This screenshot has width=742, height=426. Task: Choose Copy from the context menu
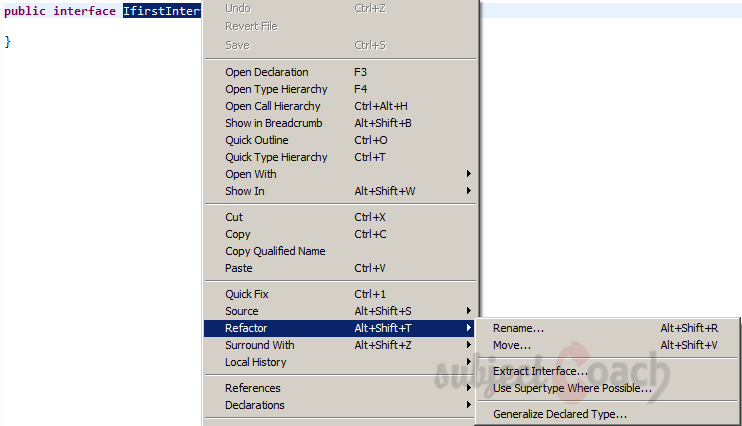pyautogui.click(x=340, y=234)
